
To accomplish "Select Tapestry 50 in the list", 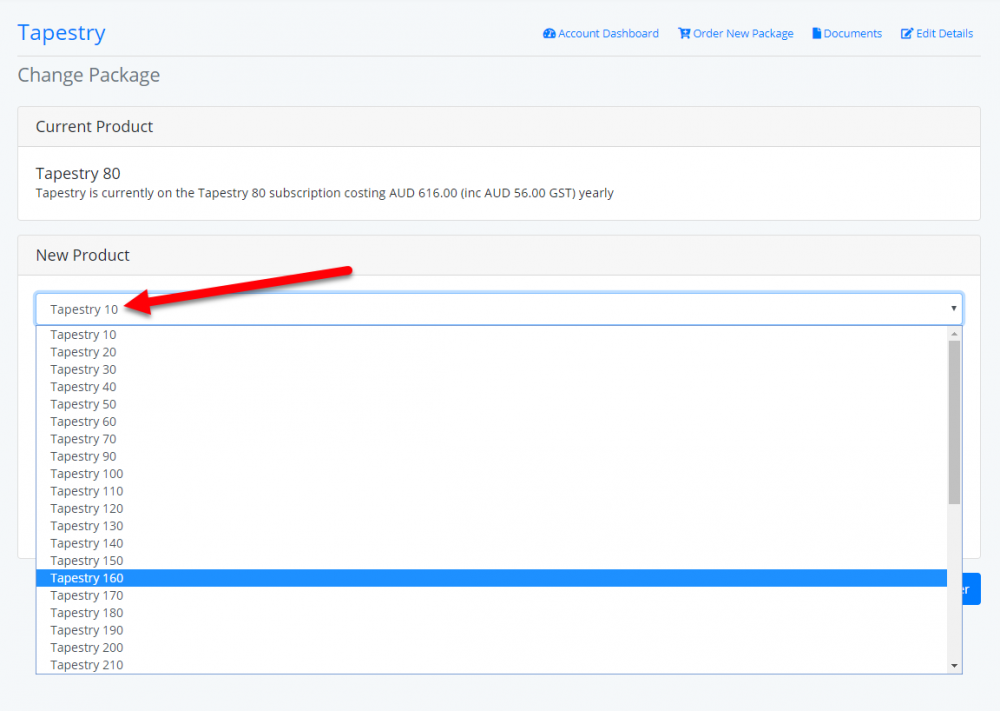I will (x=491, y=404).
